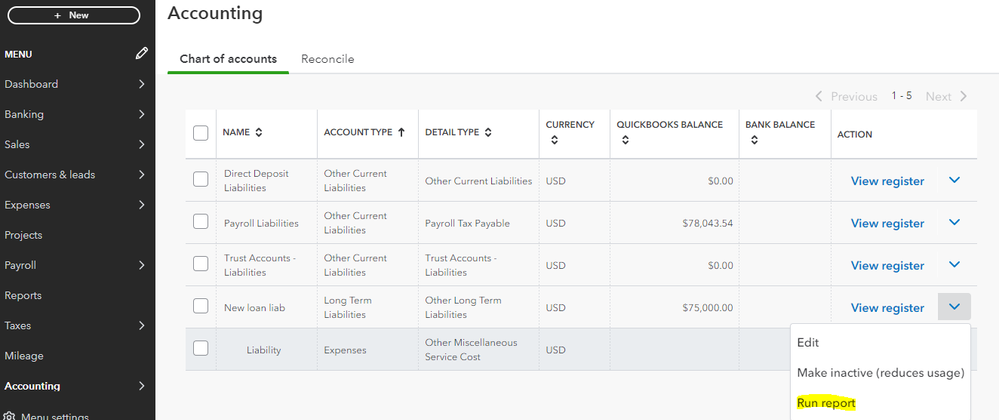Expand the Banking menu section
The height and width of the screenshot is (420, 999).
point(141,114)
